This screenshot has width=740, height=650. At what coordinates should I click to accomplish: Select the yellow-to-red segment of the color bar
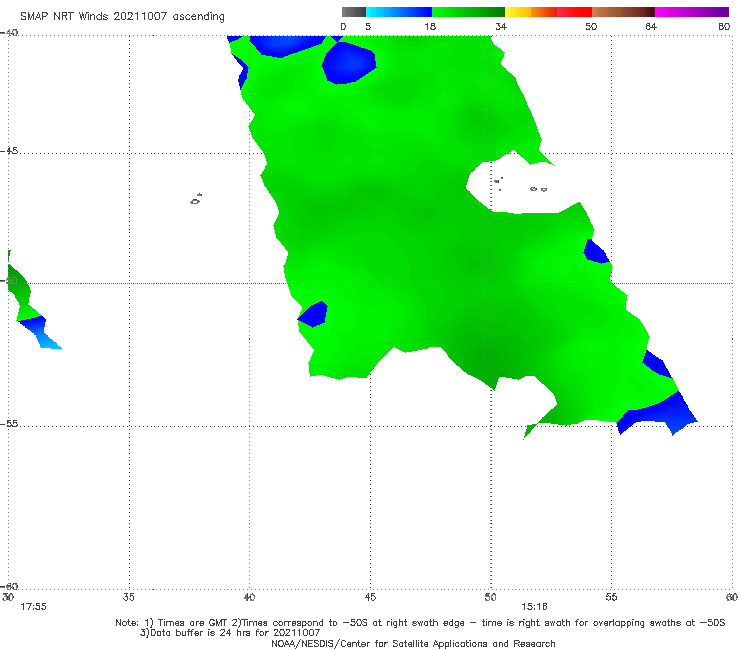point(548,12)
